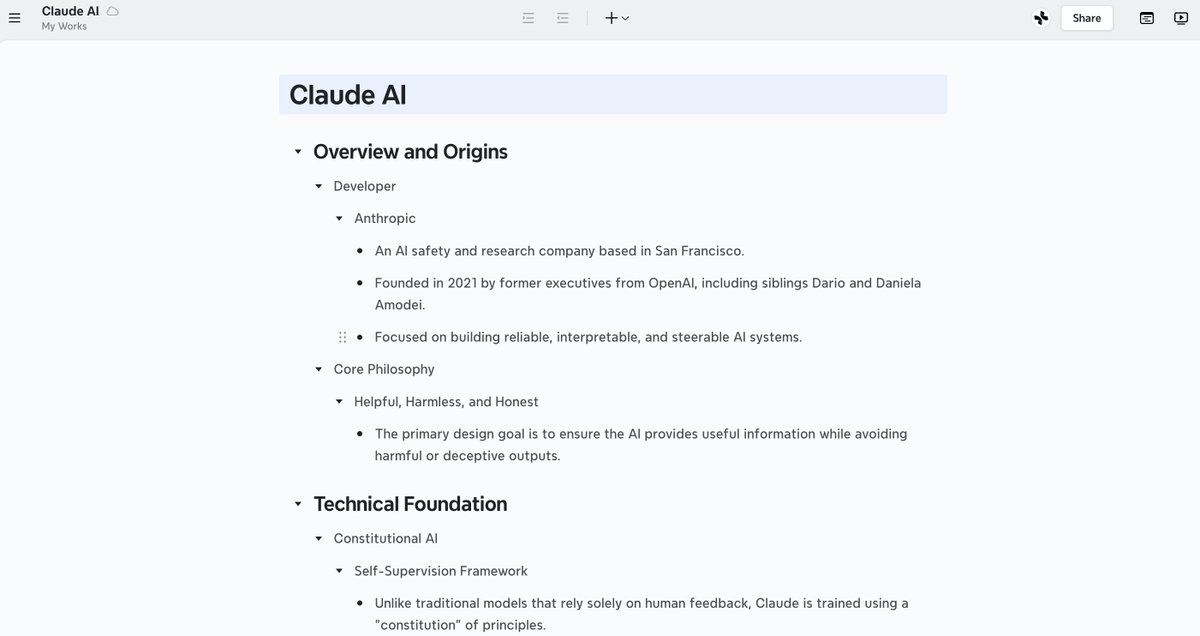Collapse the Anthropic node

tap(339, 218)
